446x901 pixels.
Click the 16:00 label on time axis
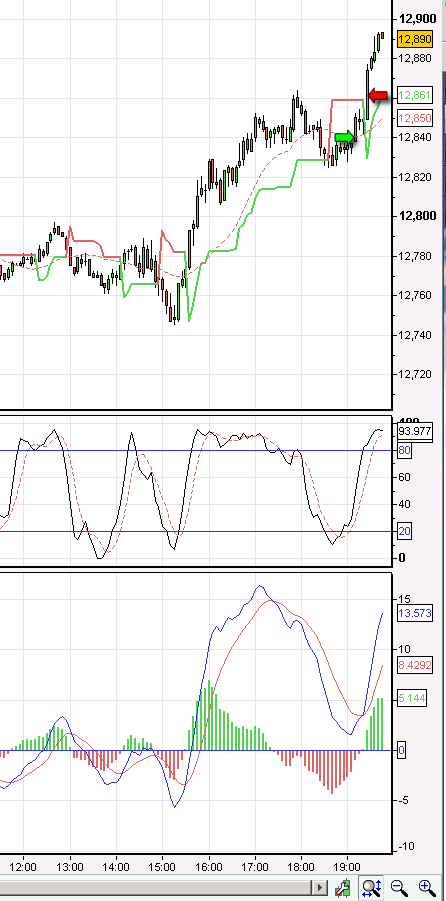208,866
